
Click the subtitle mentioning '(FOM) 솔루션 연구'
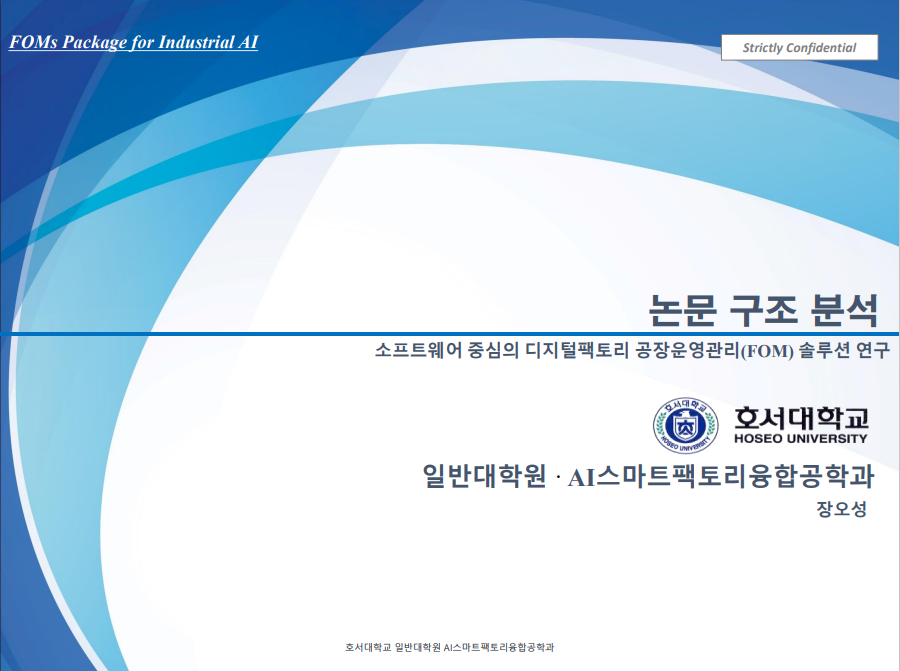coord(632,350)
